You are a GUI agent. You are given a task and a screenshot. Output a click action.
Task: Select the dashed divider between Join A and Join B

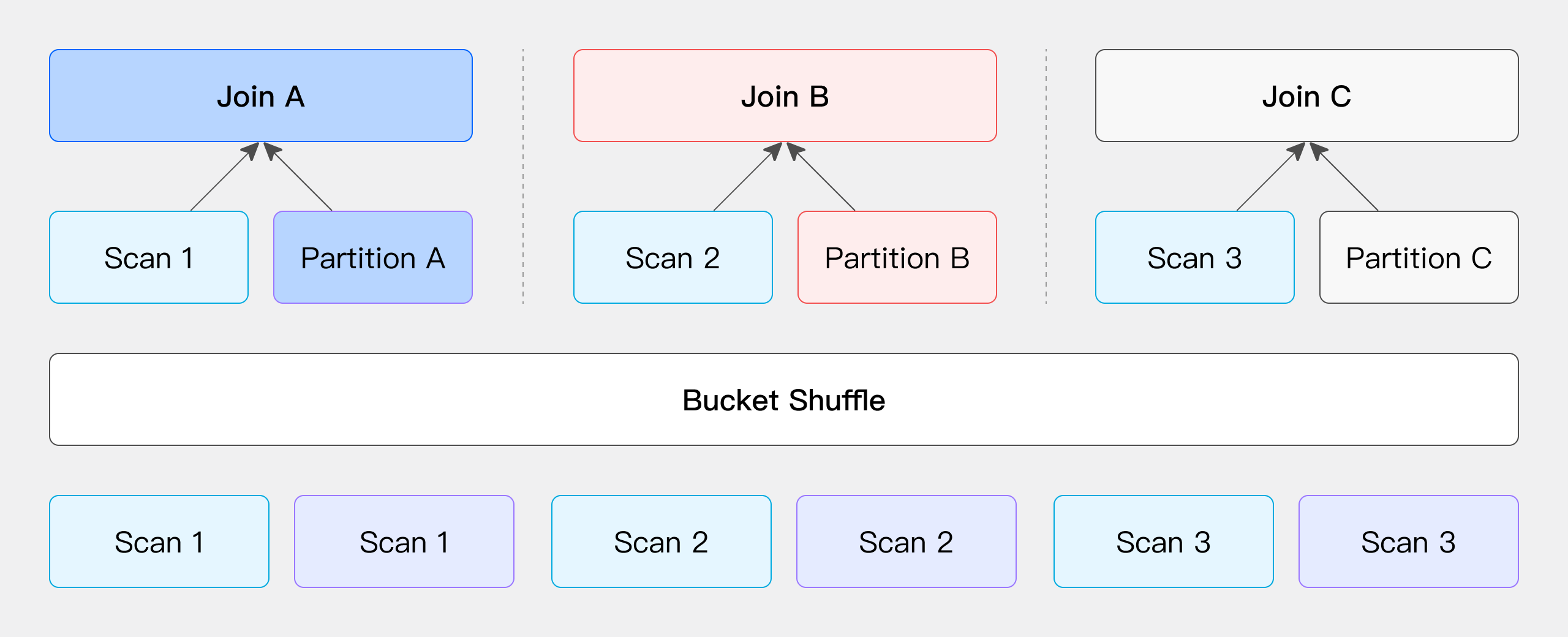click(x=523, y=176)
